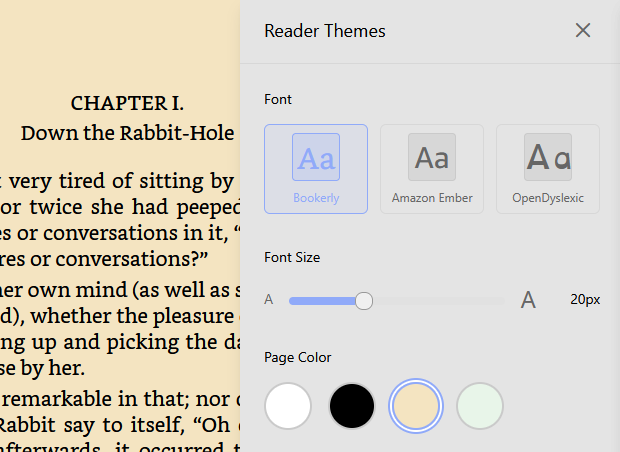
Task: Choose the white page color
Action: pyautogui.click(x=288, y=406)
